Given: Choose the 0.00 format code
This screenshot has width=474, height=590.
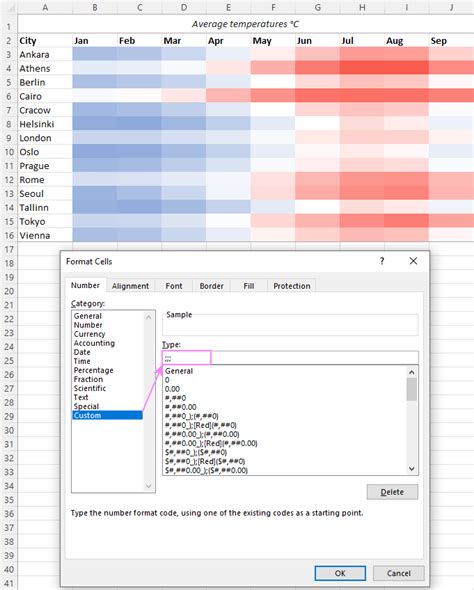Looking at the screenshot, I should click(x=284, y=389).
